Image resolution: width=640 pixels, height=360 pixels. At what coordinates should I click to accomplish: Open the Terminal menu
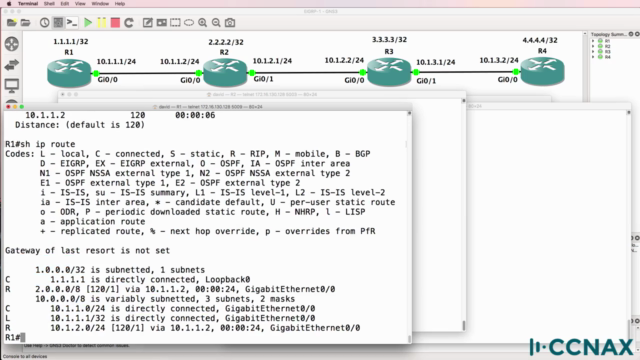click(x=28, y=4)
